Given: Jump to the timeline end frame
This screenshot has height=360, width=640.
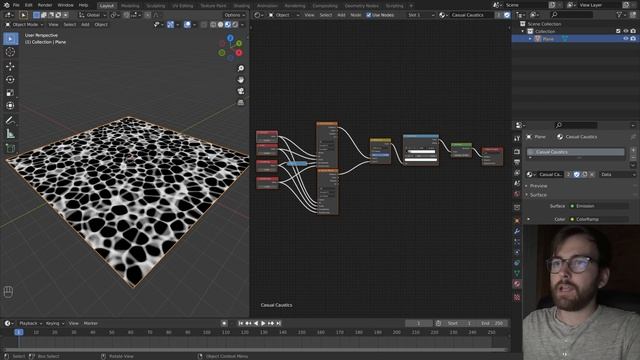Looking at the screenshot, I should [279, 323].
